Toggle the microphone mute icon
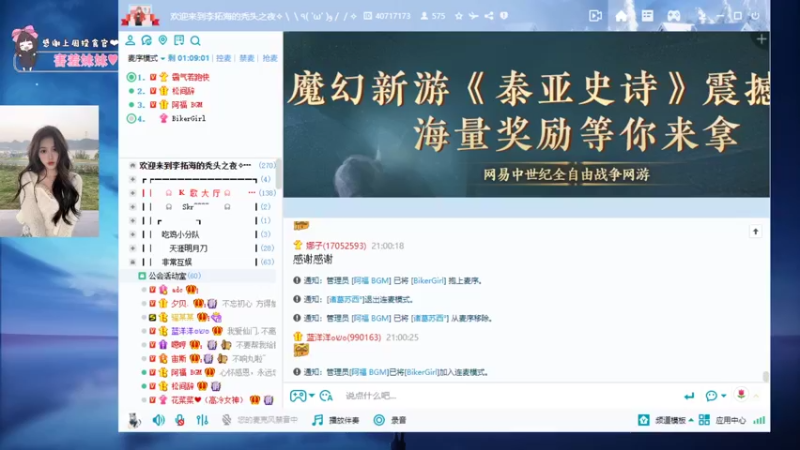 click(180, 420)
